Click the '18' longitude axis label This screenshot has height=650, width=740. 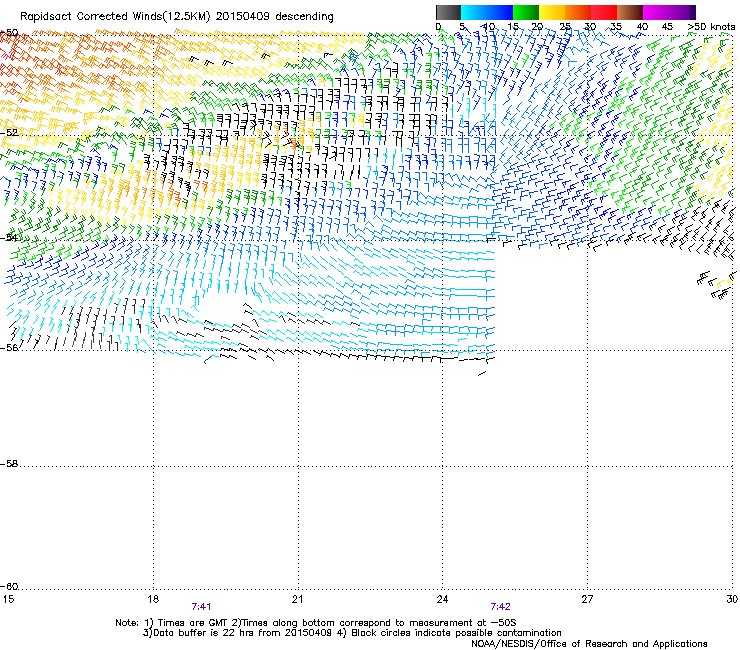pyautogui.click(x=152, y=599)
